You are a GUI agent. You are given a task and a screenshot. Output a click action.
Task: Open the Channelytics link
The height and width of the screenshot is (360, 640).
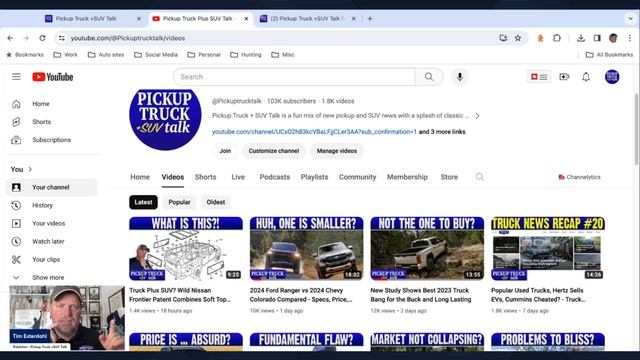click(579, 177)
